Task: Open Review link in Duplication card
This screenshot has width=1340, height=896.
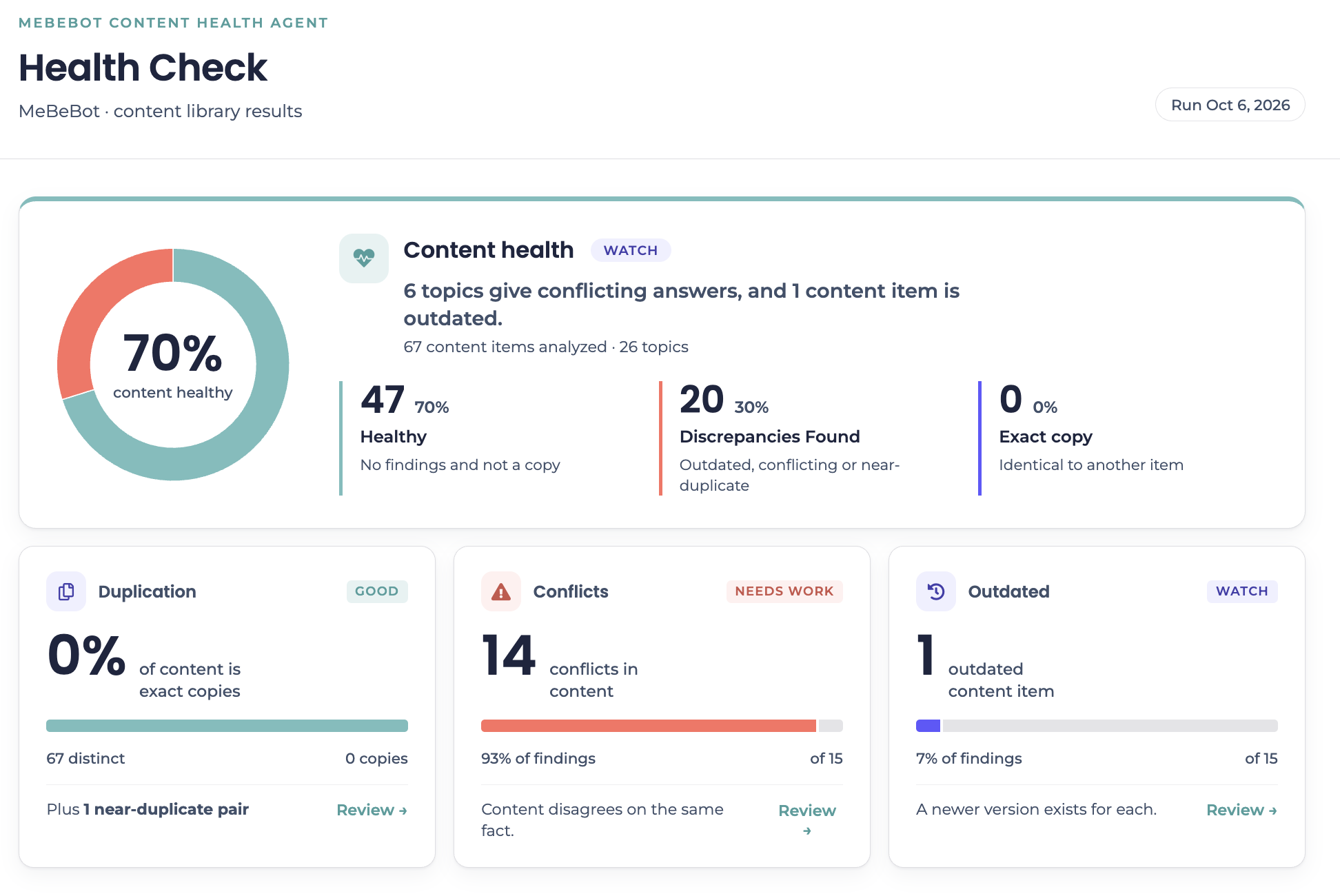Action: pyautogui.click(x=372, y=810)
